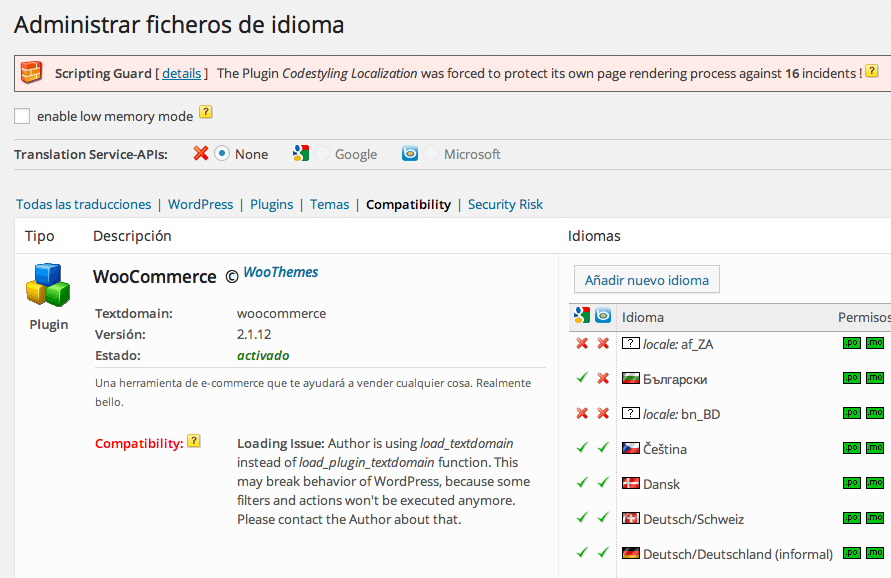Screen dimensions: 891x578
Task: Click Google icon in language table header
Action: point(582,315)
